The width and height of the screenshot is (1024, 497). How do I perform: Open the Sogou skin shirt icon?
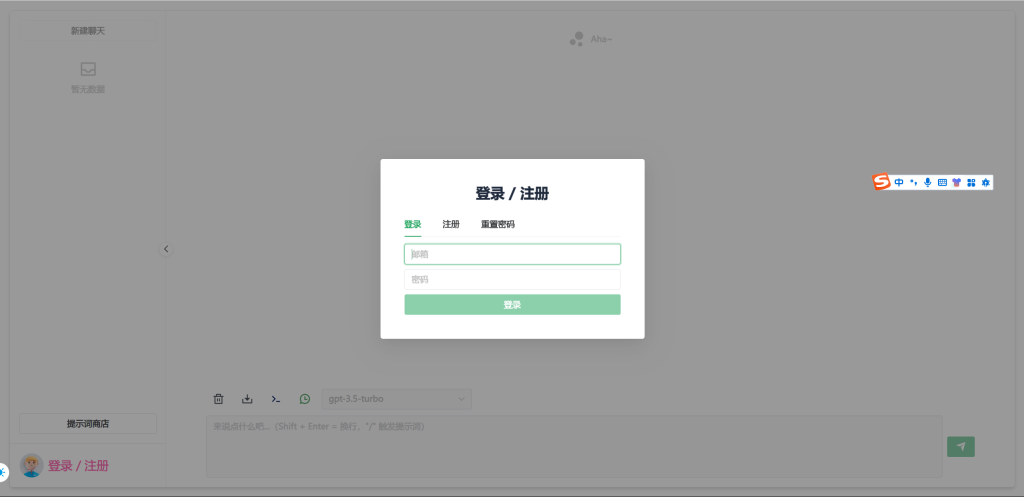click(x=956, y=182)
